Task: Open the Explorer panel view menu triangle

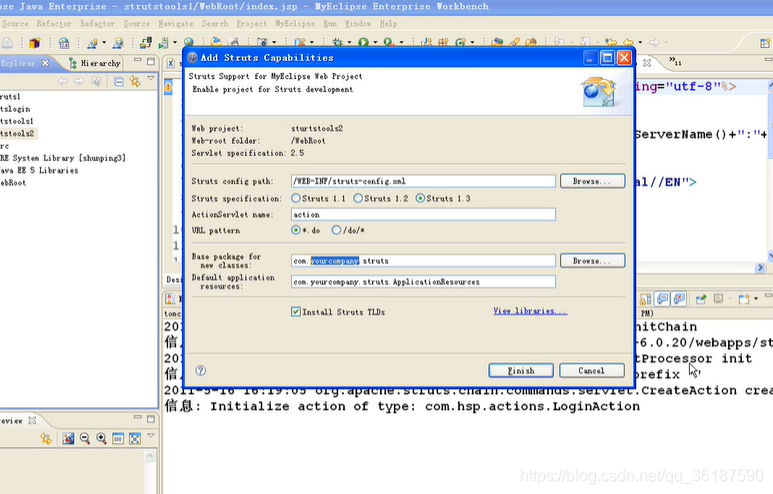Action: (x=151, y=78)
